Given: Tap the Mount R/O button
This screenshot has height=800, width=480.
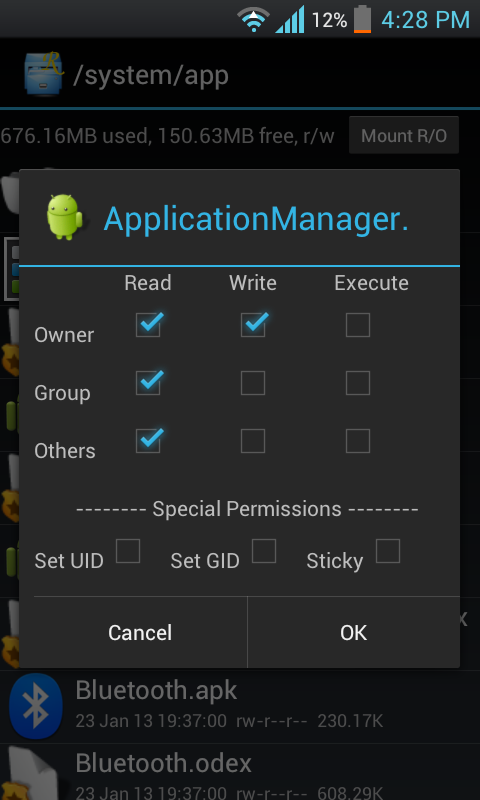Looking at the screenshot, I should pyautogui.click(x=404, y=135).
